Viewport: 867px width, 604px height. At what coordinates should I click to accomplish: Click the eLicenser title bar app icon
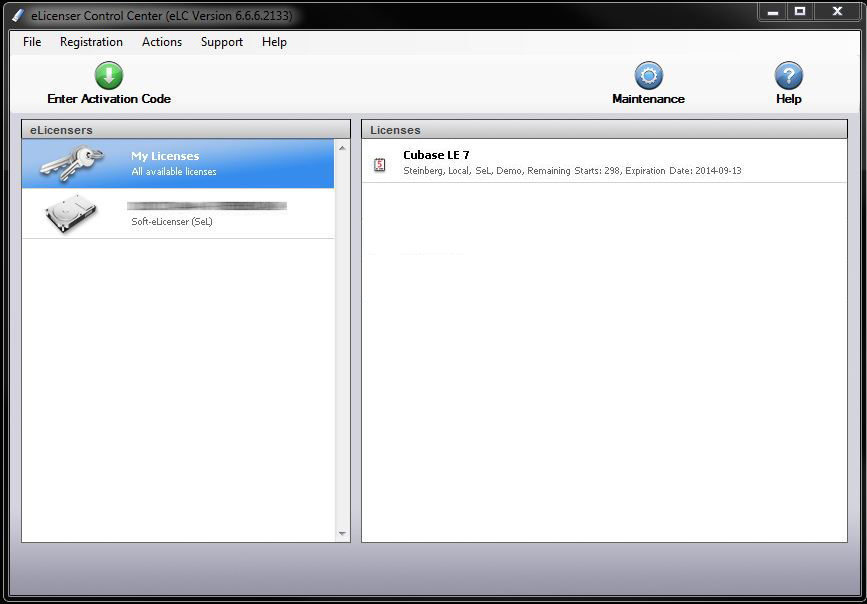tap(18, 15)
